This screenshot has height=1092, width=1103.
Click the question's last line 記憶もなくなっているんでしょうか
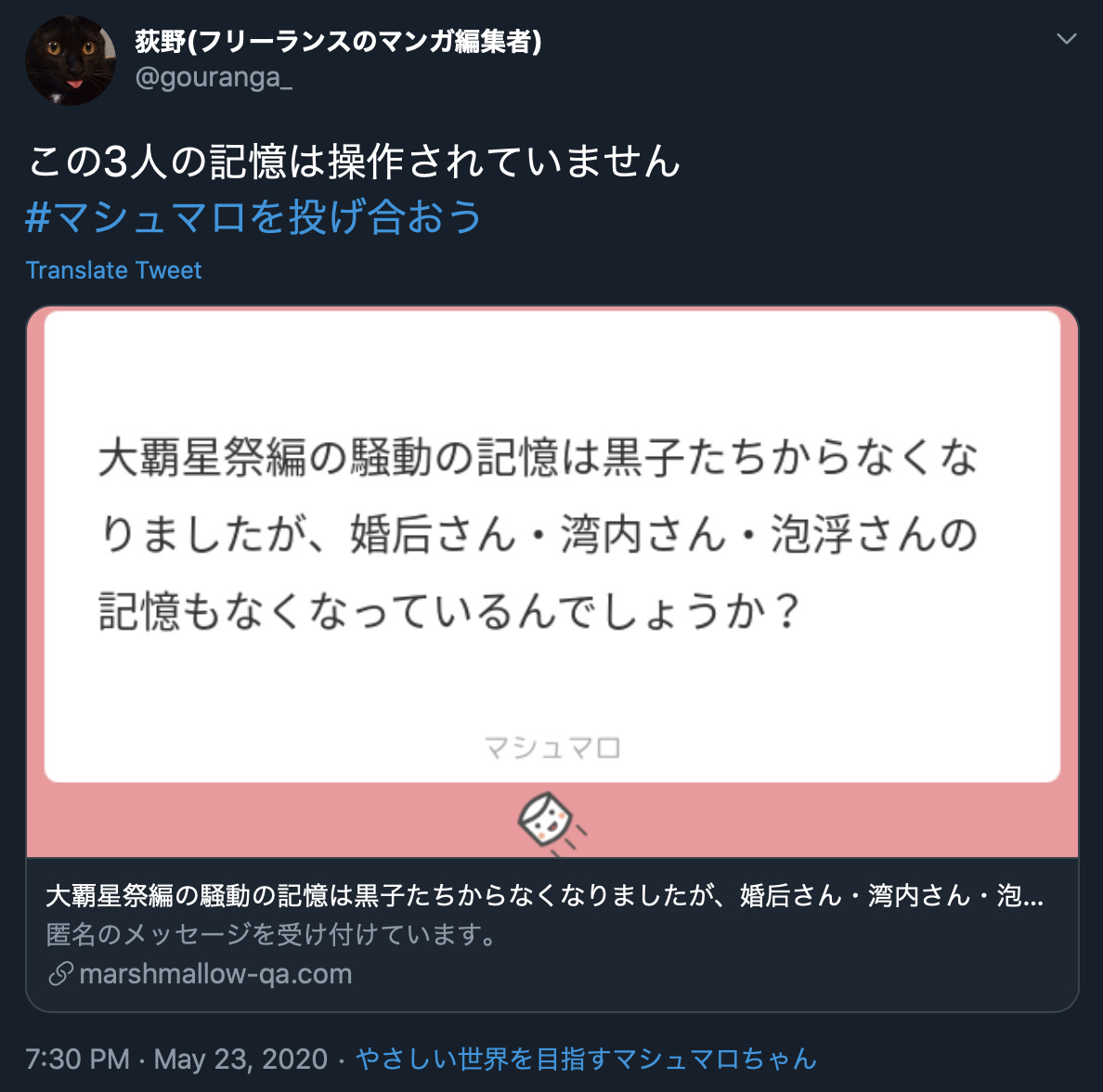pos(448,610)
